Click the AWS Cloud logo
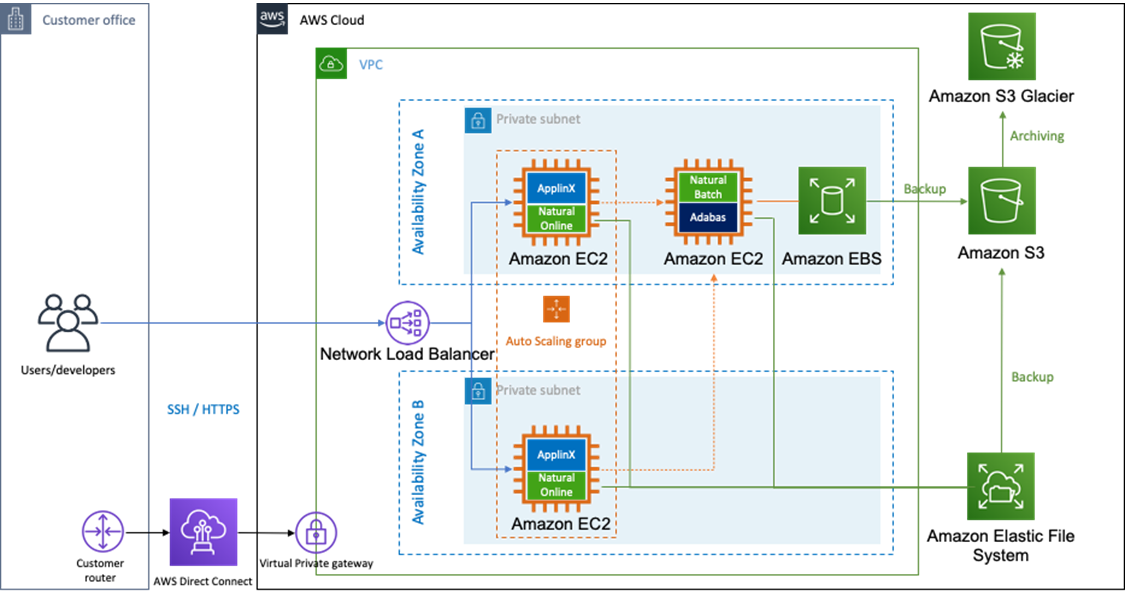1125x593 pixels. tap(273, 19)
